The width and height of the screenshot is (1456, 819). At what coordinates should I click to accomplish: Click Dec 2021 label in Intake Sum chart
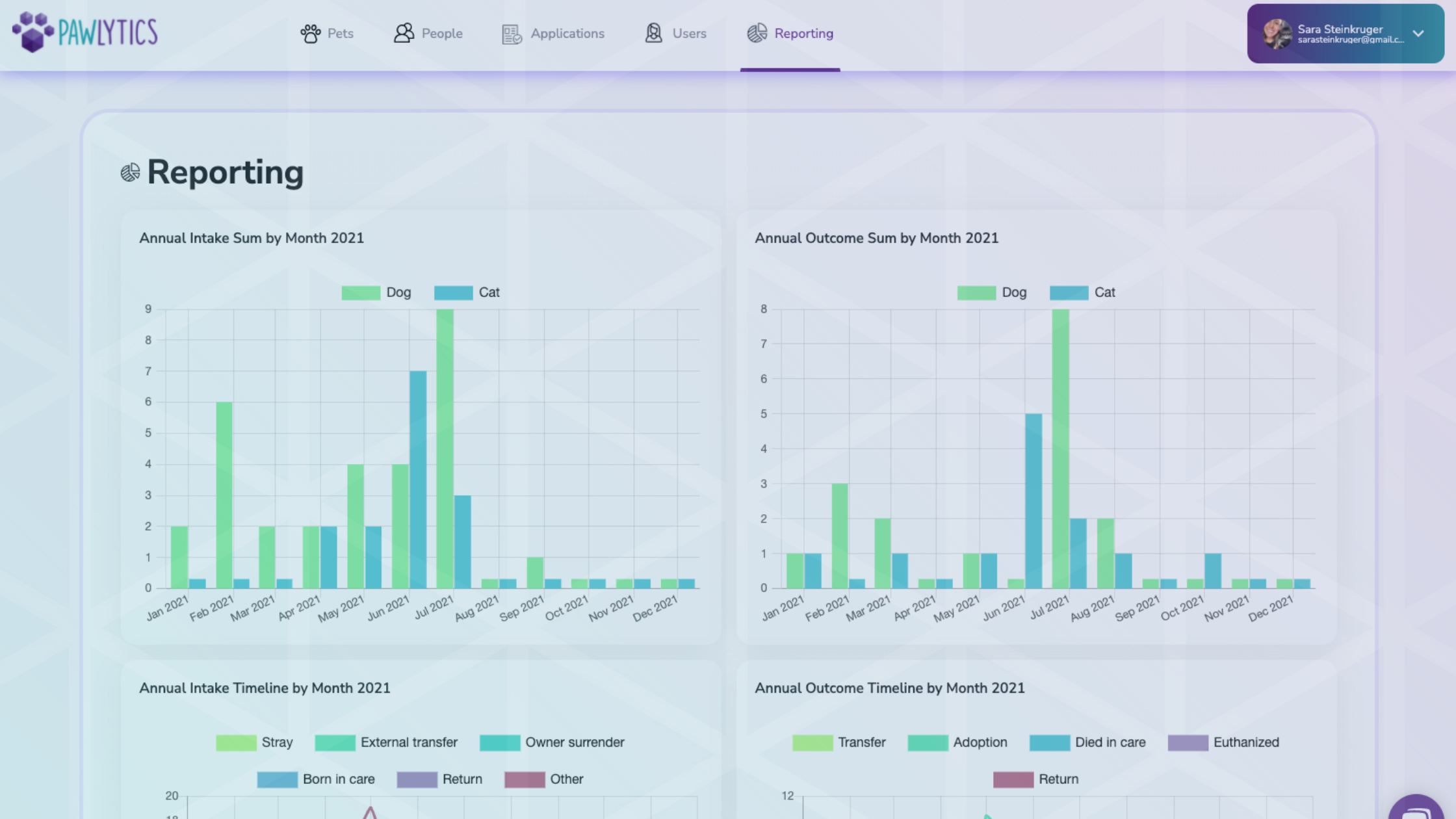tap(655, 608)
